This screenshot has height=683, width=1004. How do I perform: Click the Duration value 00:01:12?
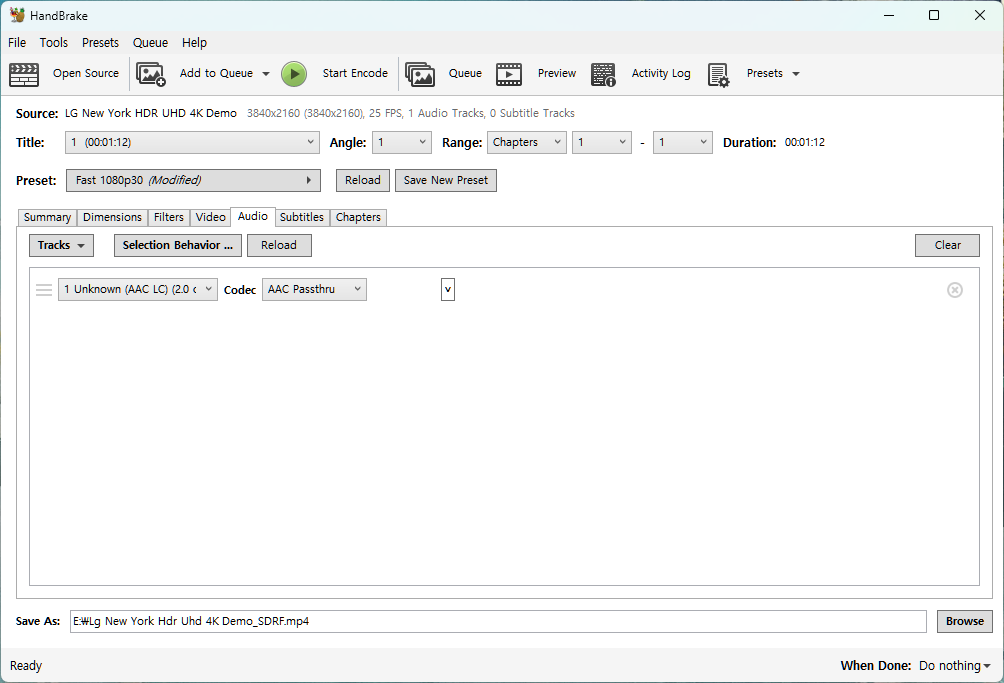click(x=805, y=143)
